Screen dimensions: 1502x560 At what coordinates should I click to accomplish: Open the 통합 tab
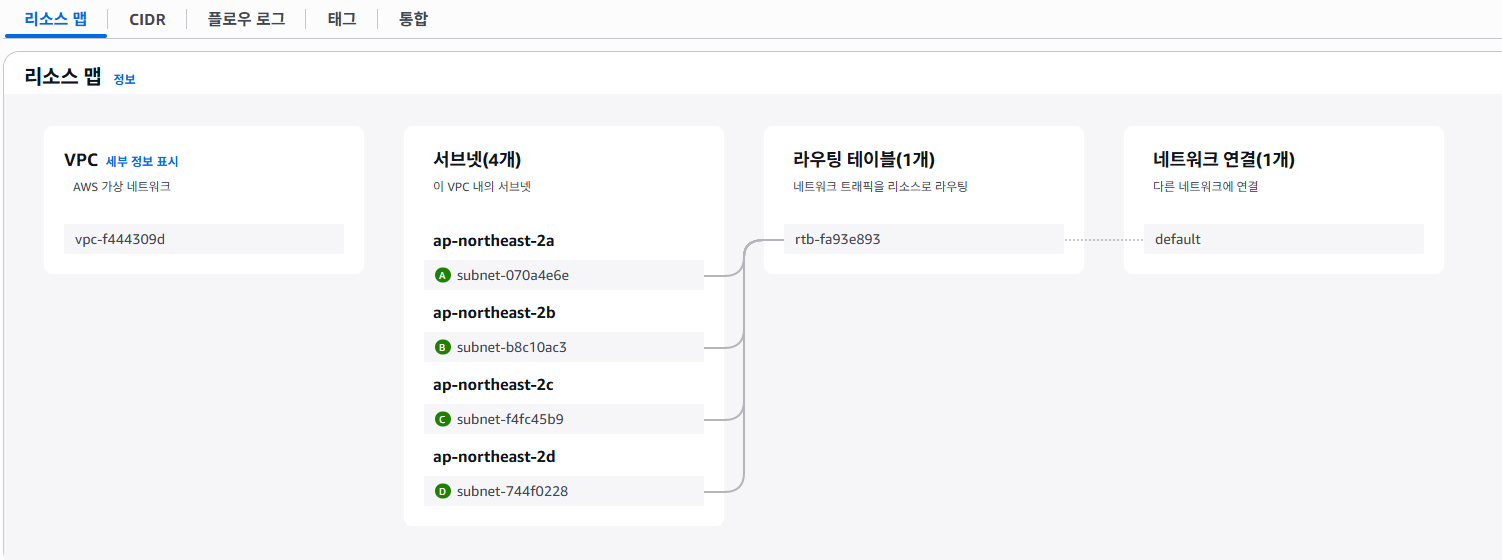pos(413,19)
